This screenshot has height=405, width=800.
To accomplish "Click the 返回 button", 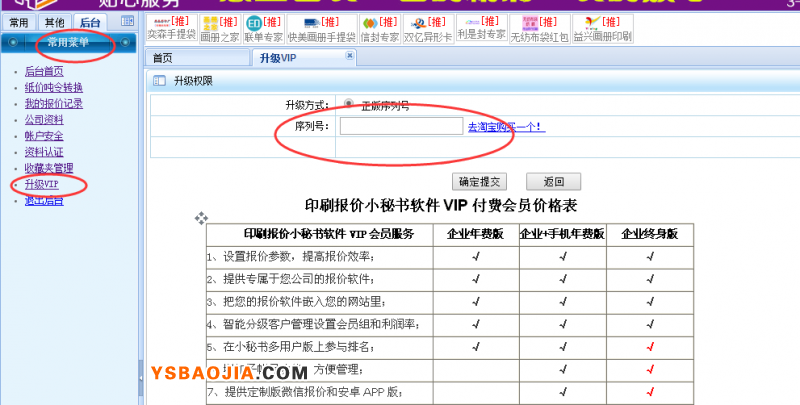I will coord(554,182).
